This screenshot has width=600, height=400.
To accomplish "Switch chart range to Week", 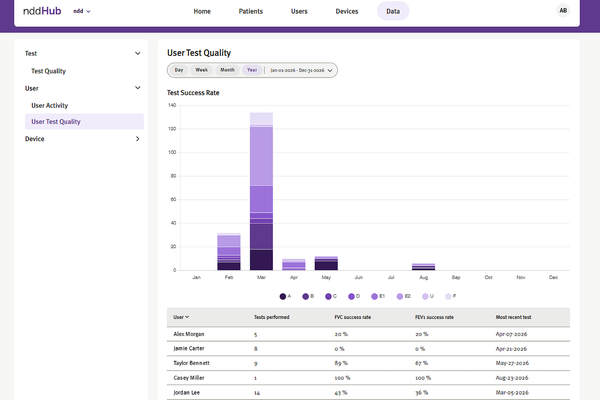I will (201, 70).
